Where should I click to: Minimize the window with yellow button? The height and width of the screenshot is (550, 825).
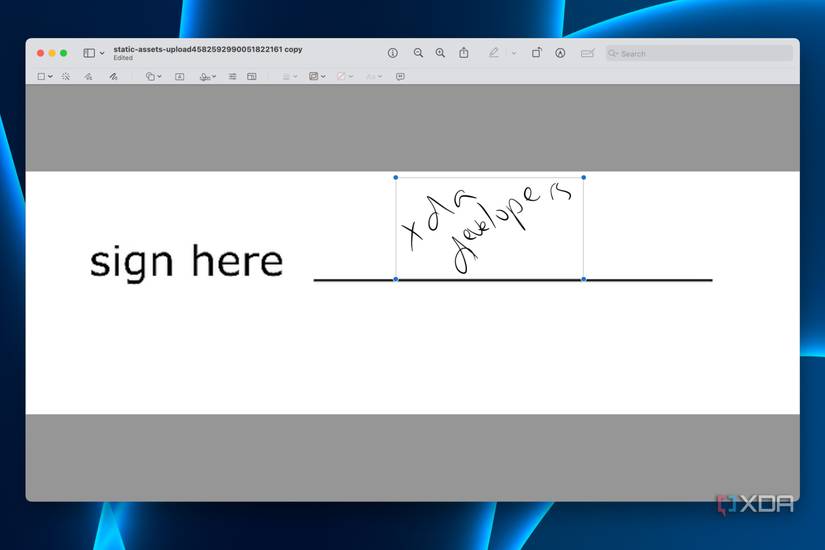coord(52,53)
